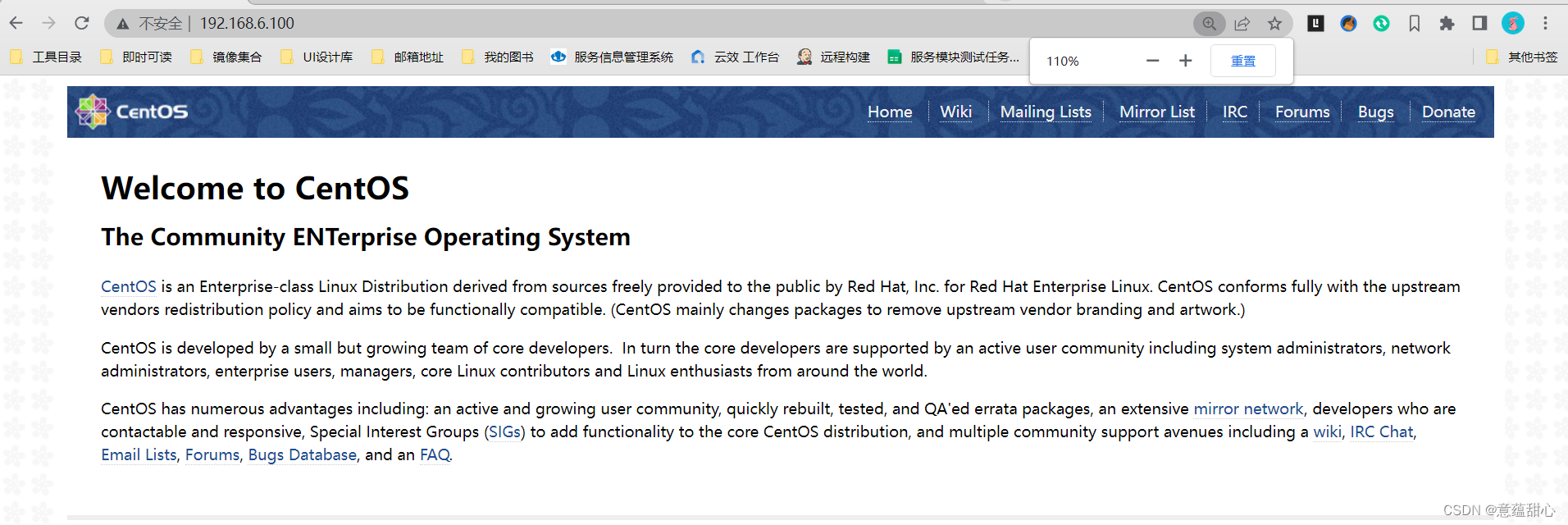The width and height of the screenshot is (1568, 525).
Task: Open the 工具目录 bookmark folder
Action: (47, 57)
